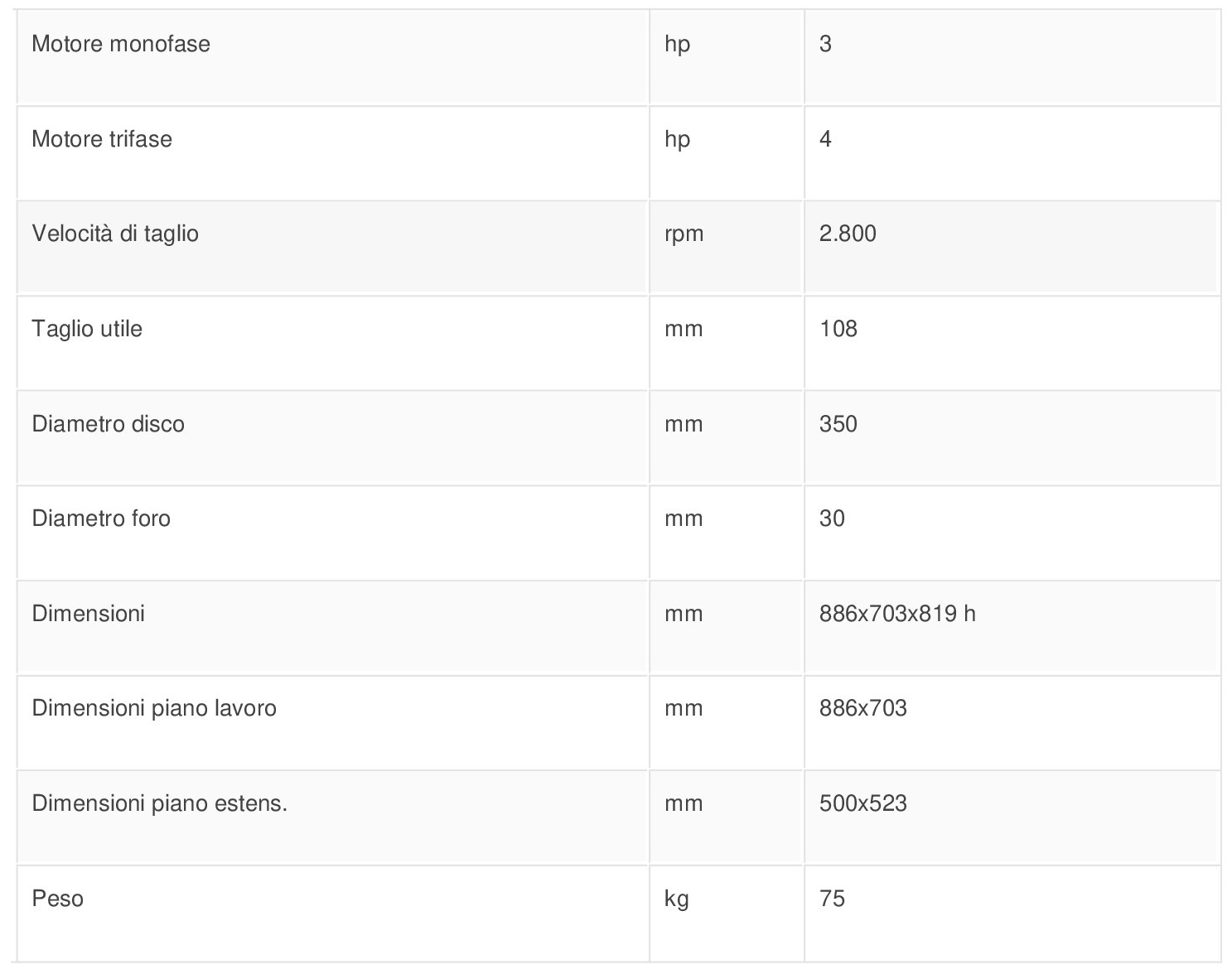The image size is (1232, 974).
Task: Select the "Motore trifase" cell
Action: [102, 139]
